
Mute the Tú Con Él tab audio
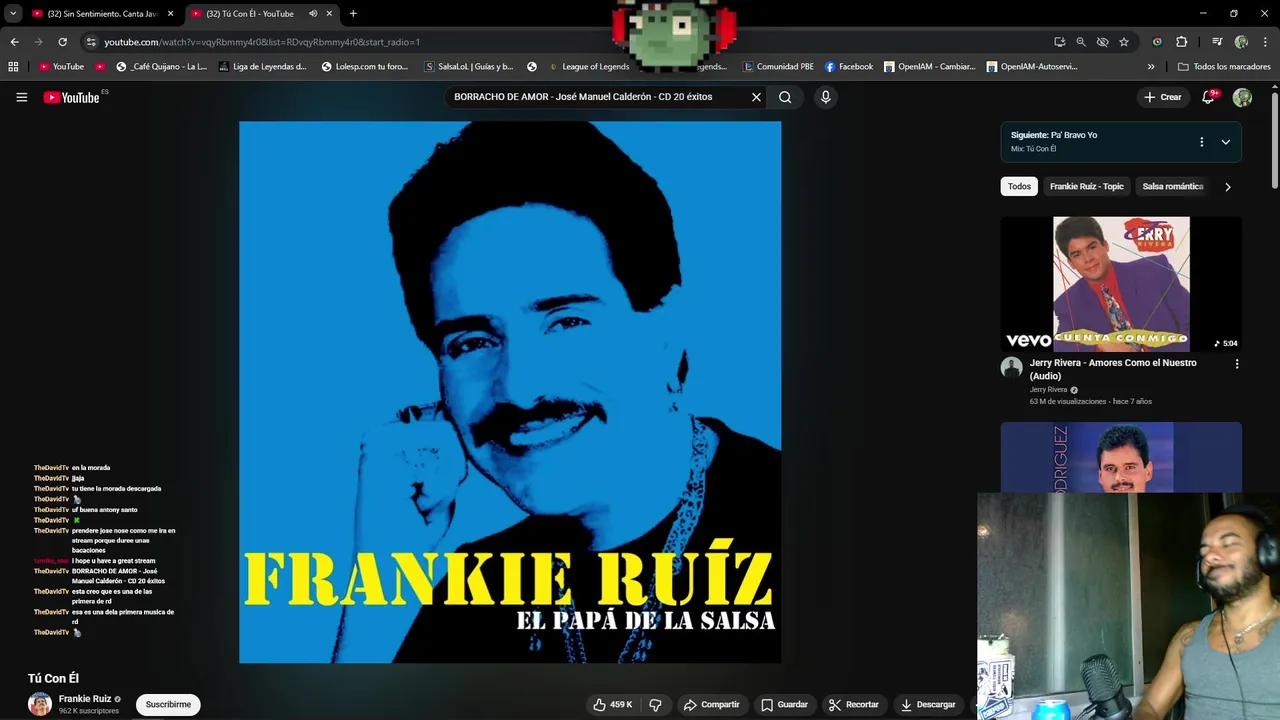(313, 14)
